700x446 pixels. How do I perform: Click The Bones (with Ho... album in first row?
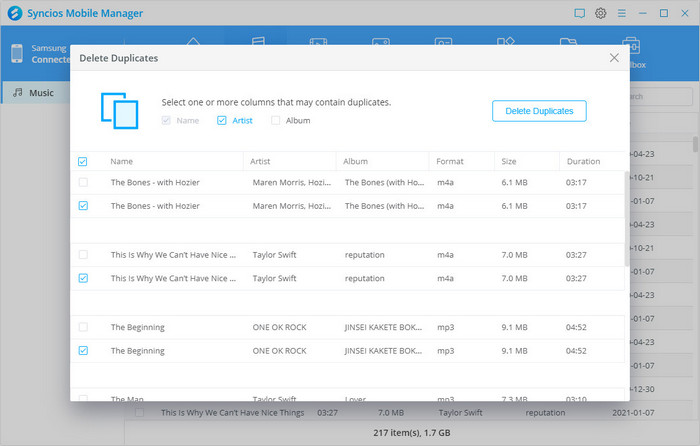[384, 182]
